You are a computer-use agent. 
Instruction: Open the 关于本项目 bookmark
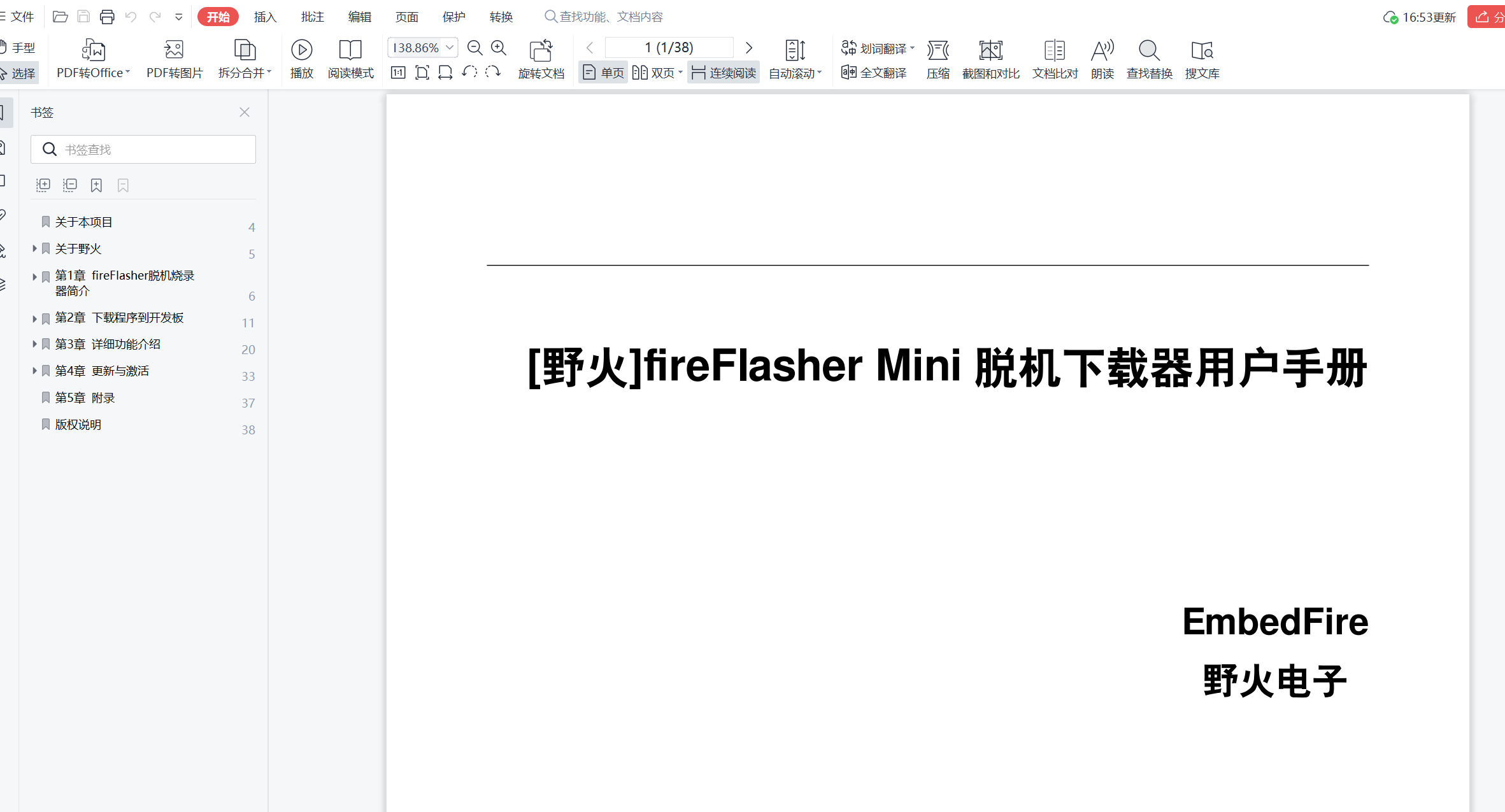(83, 222)
